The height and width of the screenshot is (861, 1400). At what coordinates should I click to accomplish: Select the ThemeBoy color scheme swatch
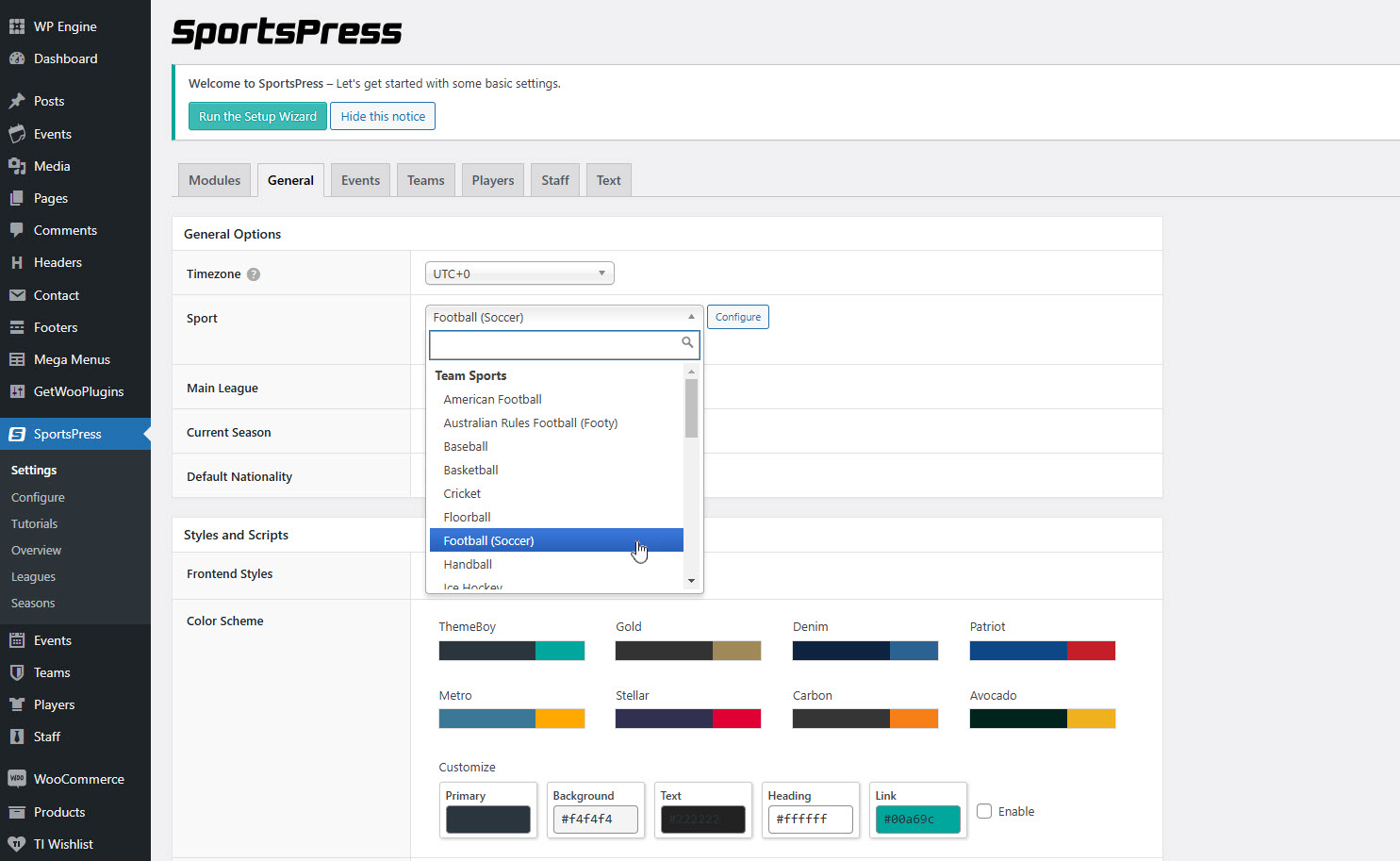[512, 651]
